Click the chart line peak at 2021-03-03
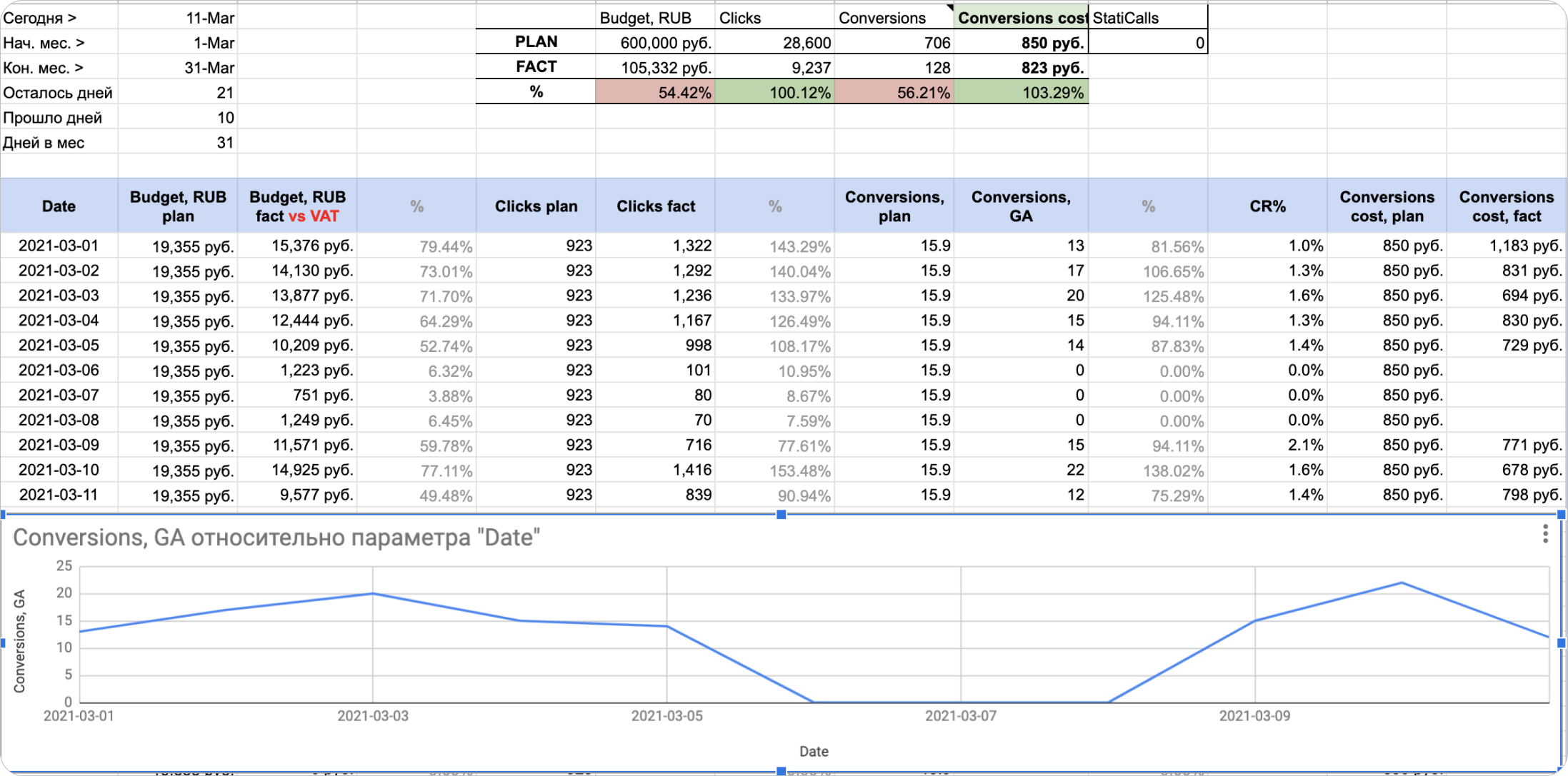Viewport: 1568px width, 776px height. (373, 593)
